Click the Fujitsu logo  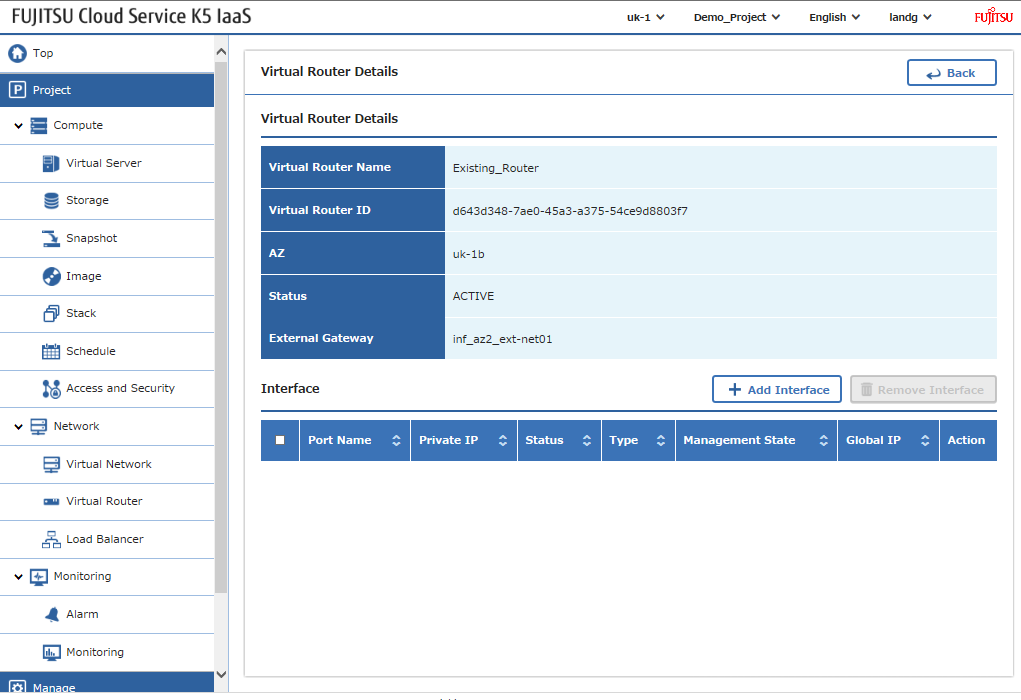click(x=994, y=16)
